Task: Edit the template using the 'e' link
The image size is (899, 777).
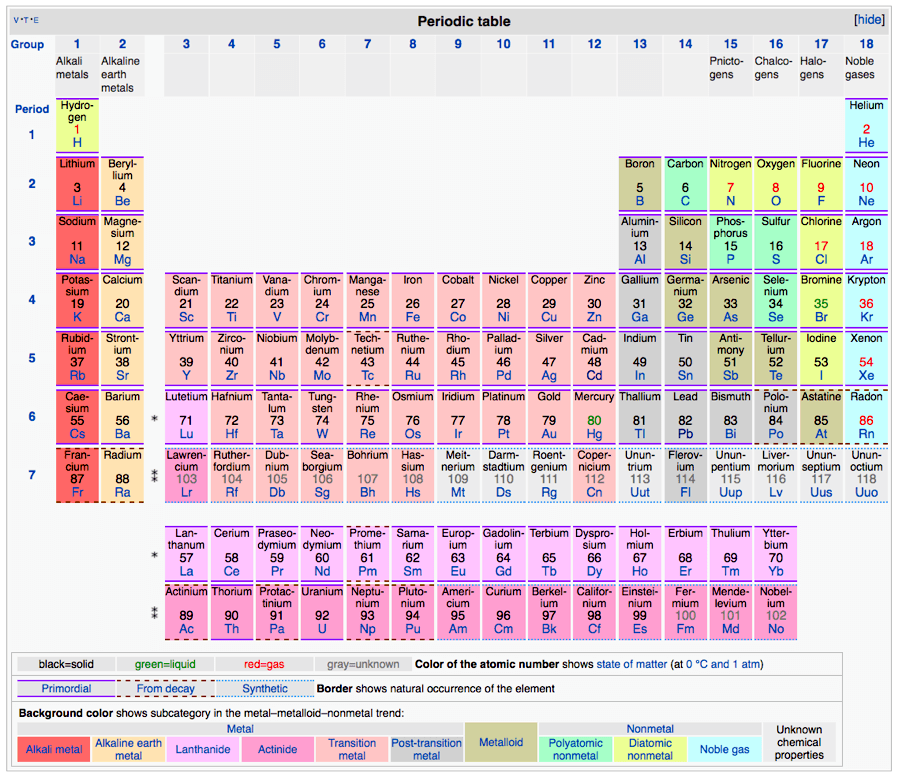Action: 36,20
